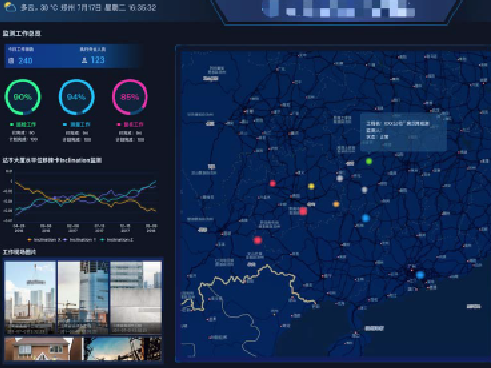Select the green map marker below the tooltip
The height and width of the screenshot is (368, 491).
369,161
